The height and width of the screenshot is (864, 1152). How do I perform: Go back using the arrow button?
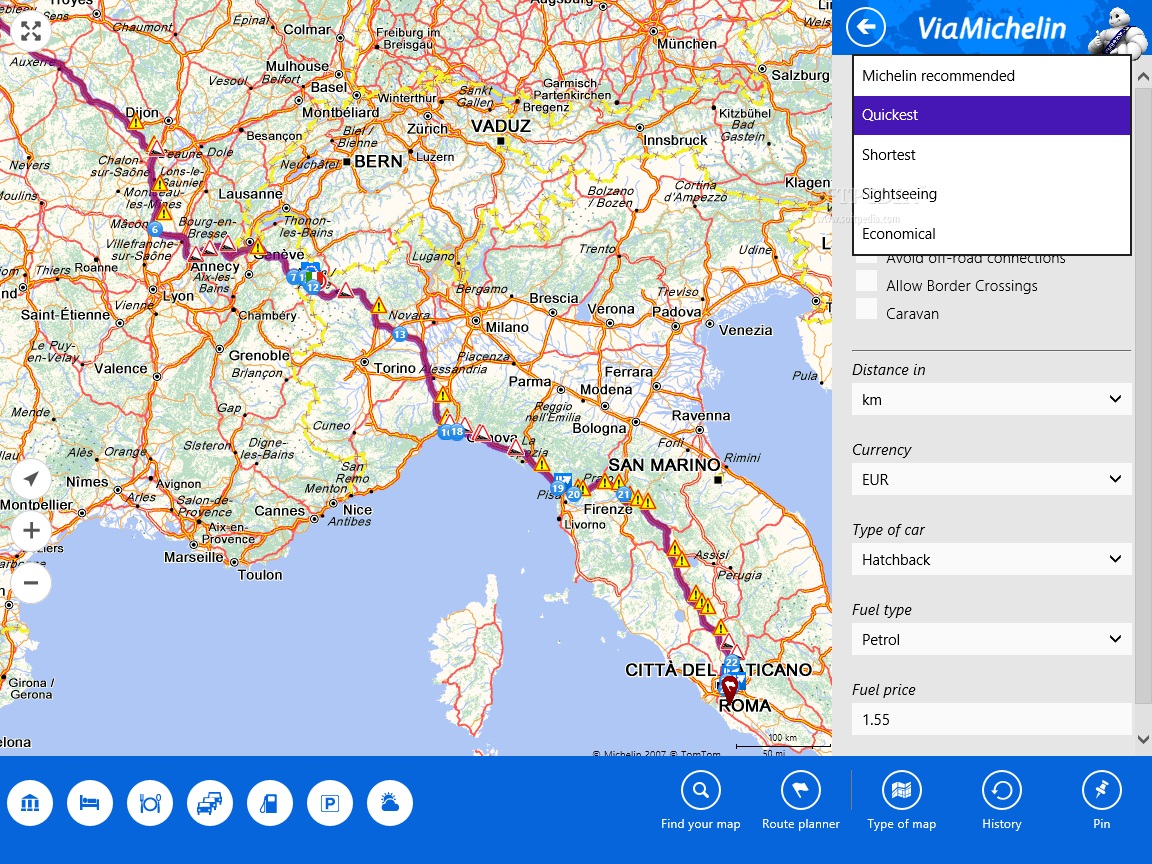866,27
